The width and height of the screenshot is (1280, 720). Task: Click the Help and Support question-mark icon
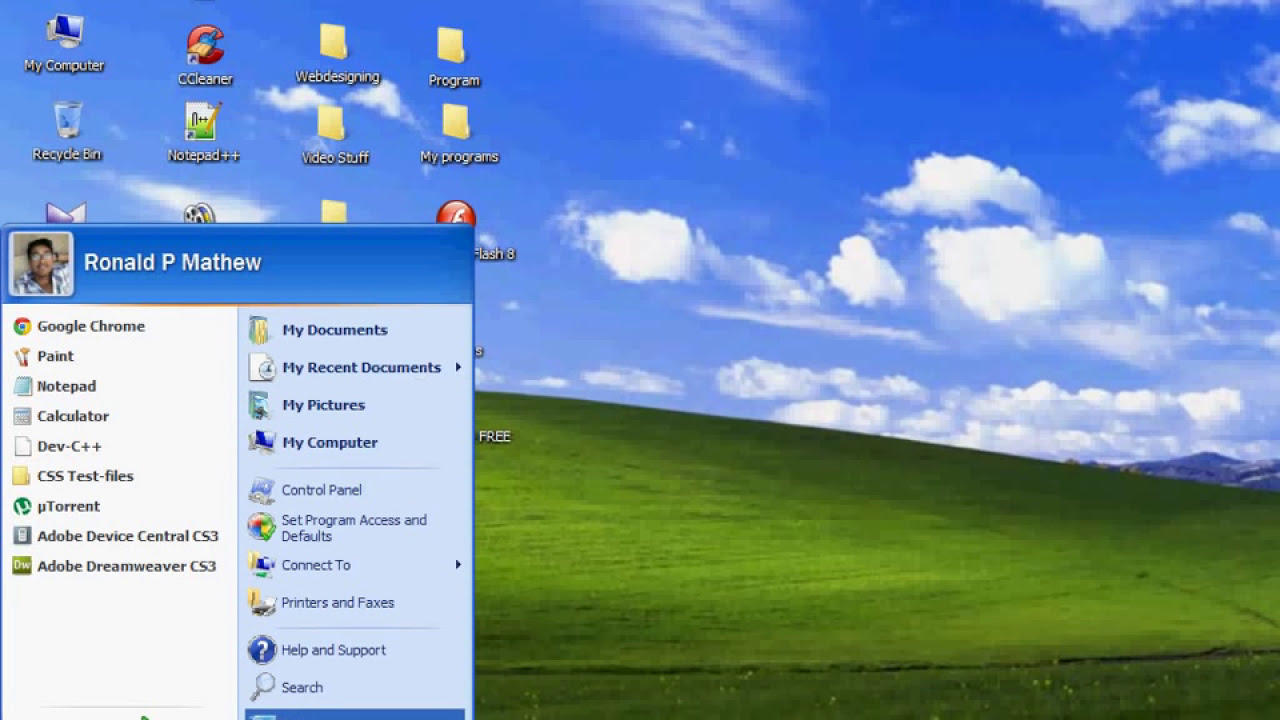(261, 650)
